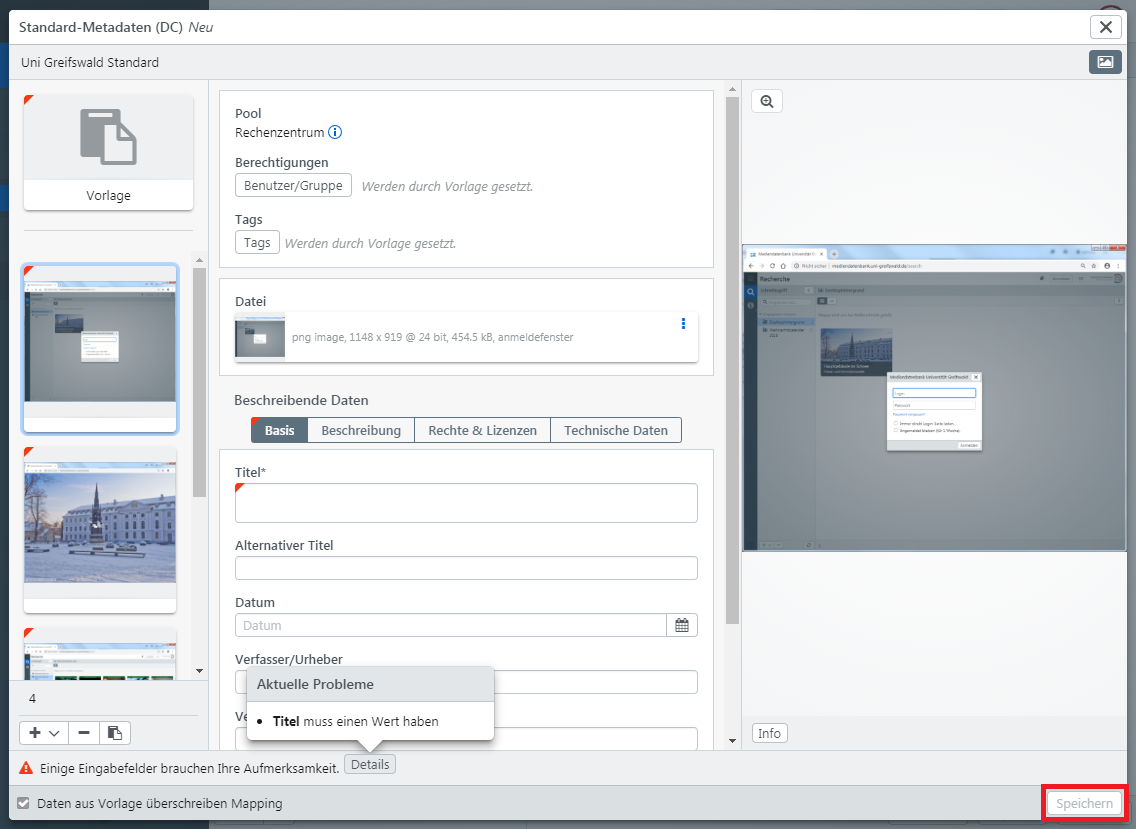
Task: Open the three-dot file options menu
Action: pos(683,324)
